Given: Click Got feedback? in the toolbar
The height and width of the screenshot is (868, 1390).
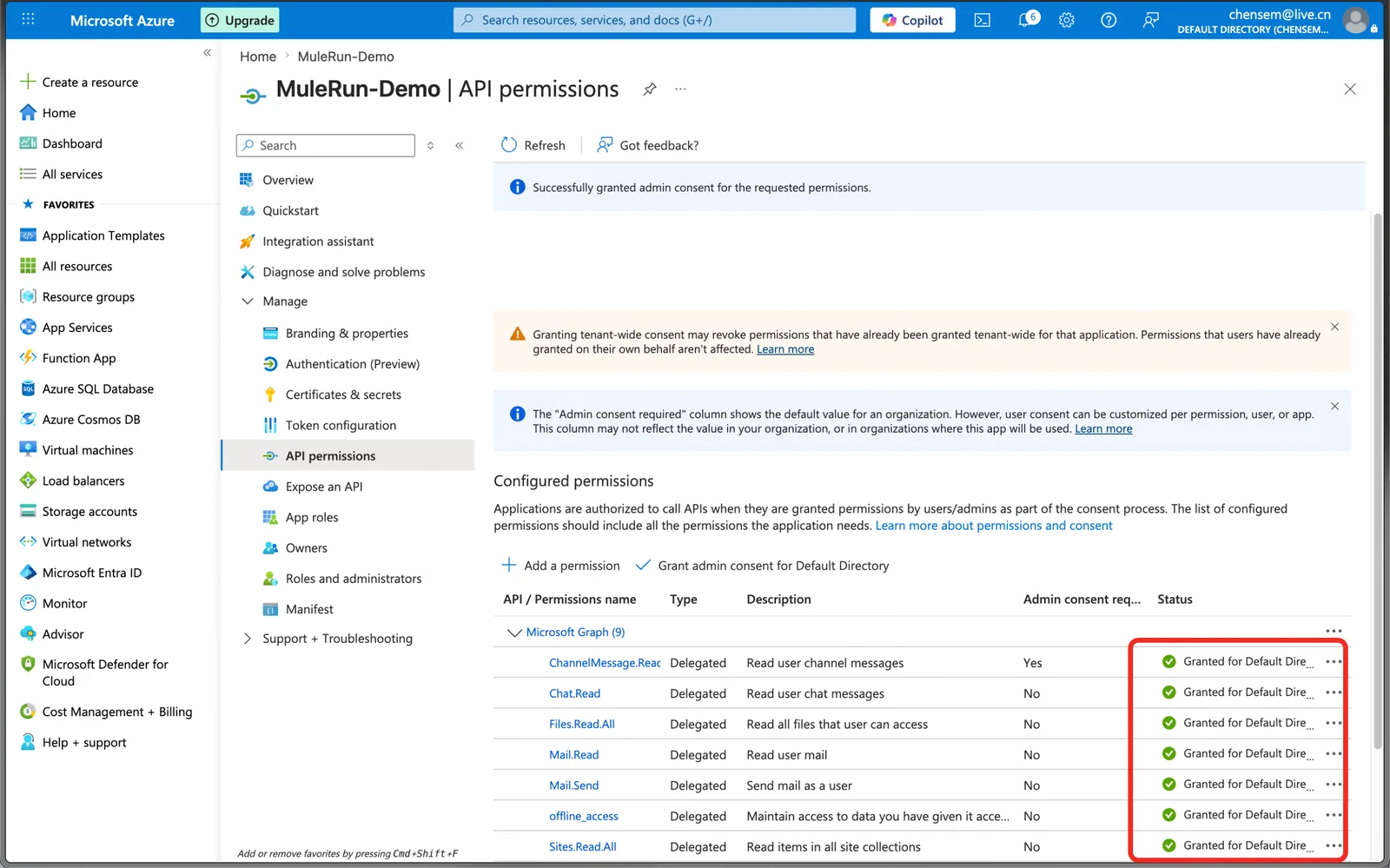Looking at the screenshot, I should (648, 145).
